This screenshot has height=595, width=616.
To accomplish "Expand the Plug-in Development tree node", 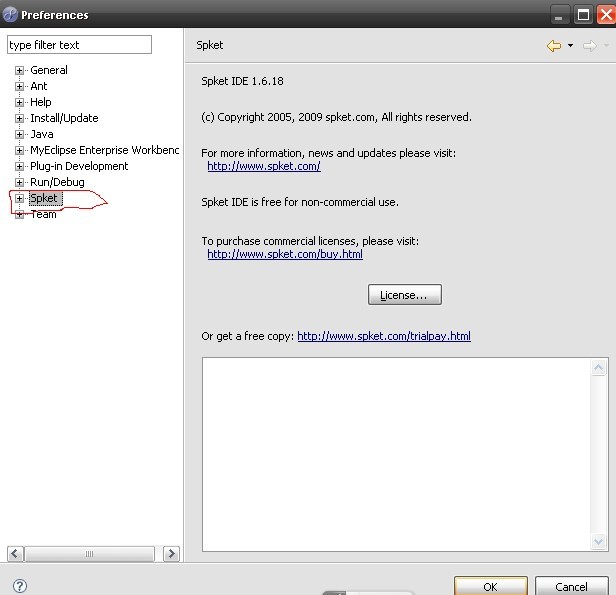I will [19, 167].
